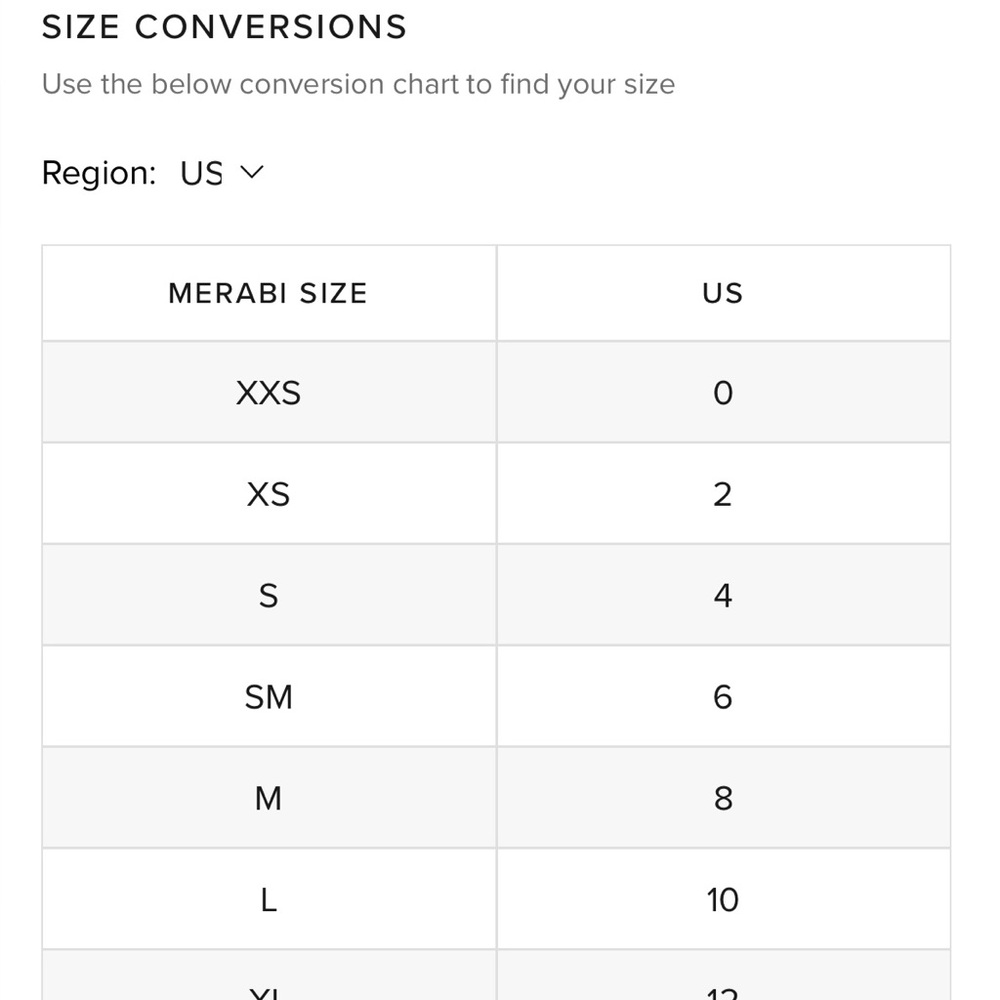1000x1000 pixels.
Task: Click the US column header
Action: pos(723,293)
